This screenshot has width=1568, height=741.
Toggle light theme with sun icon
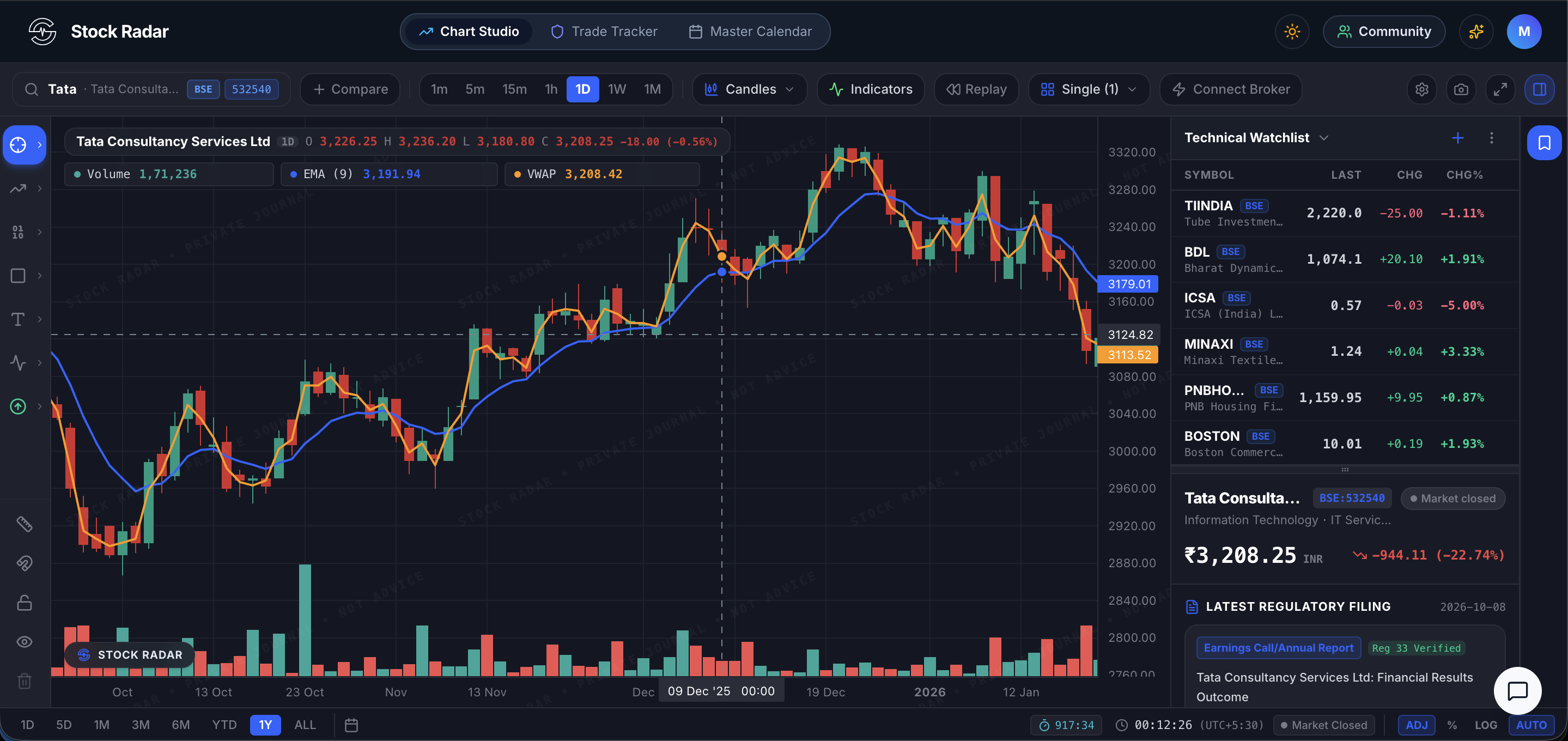coord(1292,32)
